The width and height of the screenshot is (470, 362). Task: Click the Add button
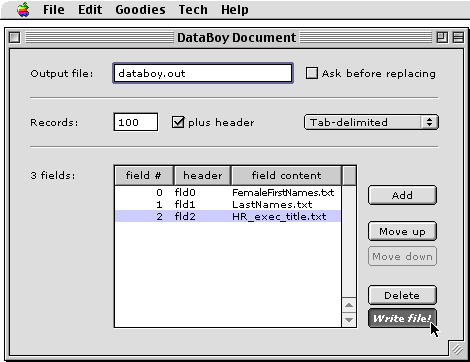(x=402, y=195)
